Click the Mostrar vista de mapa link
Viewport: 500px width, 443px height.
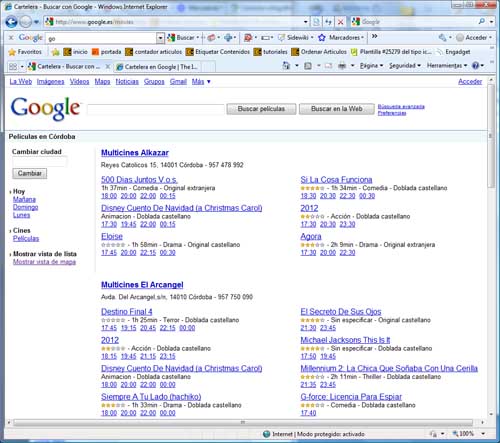click(44, 262)
